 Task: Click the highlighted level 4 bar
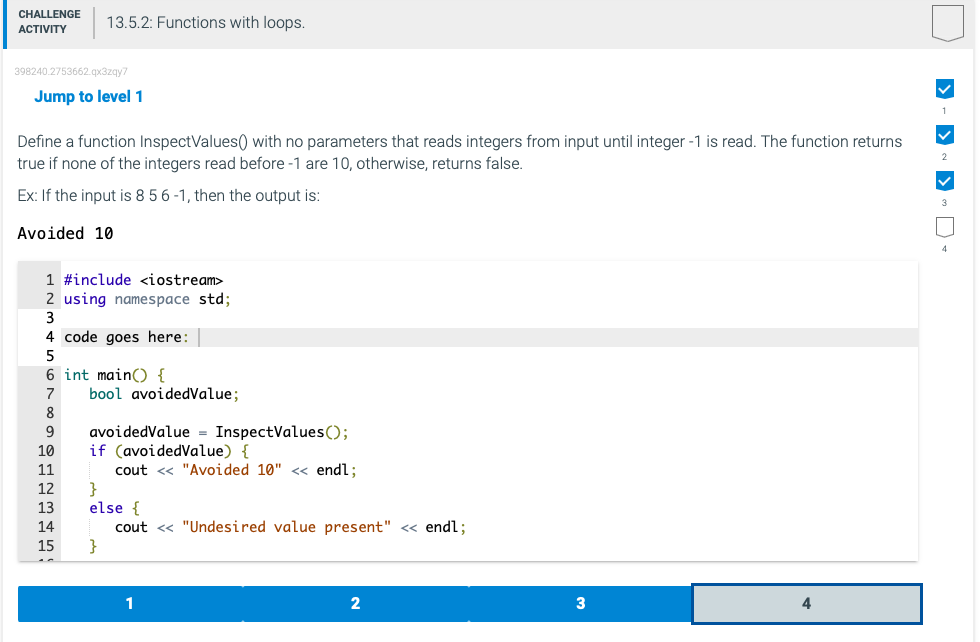coord(806,603)
